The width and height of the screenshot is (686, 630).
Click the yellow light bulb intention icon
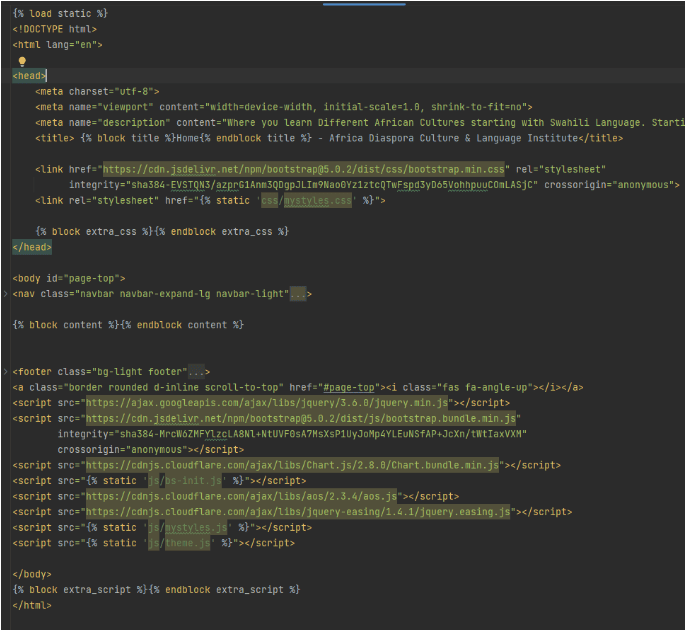[22, 61]
